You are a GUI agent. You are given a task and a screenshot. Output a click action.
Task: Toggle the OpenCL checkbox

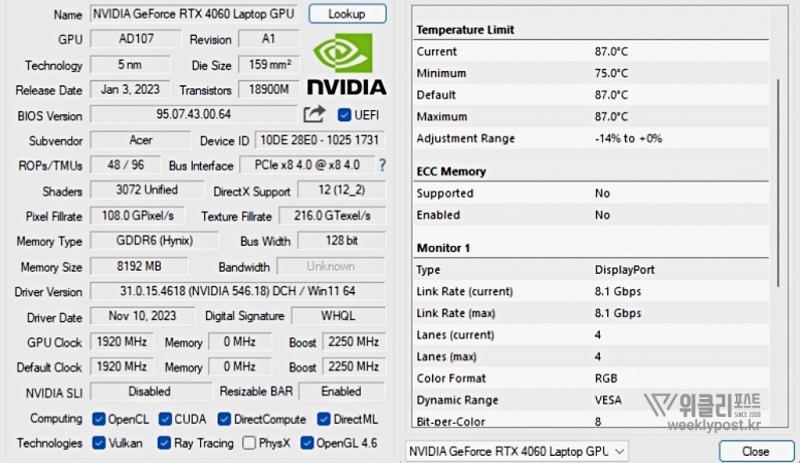pos(99,419)
